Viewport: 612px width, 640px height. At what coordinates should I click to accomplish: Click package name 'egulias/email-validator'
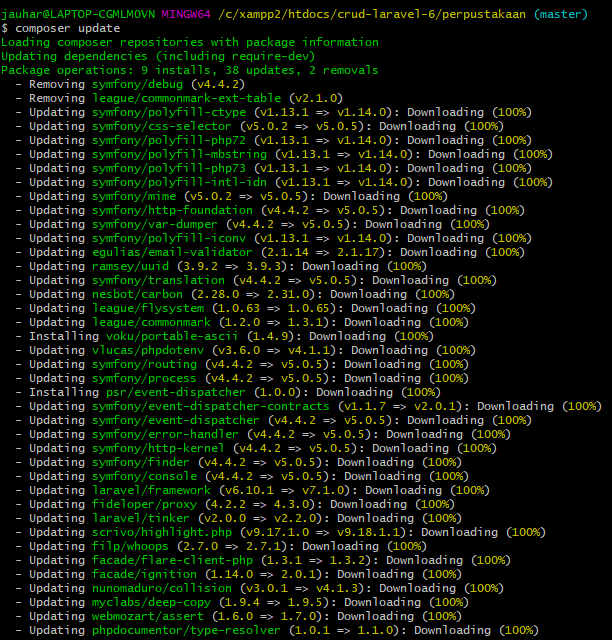click(x=172, y=252)
